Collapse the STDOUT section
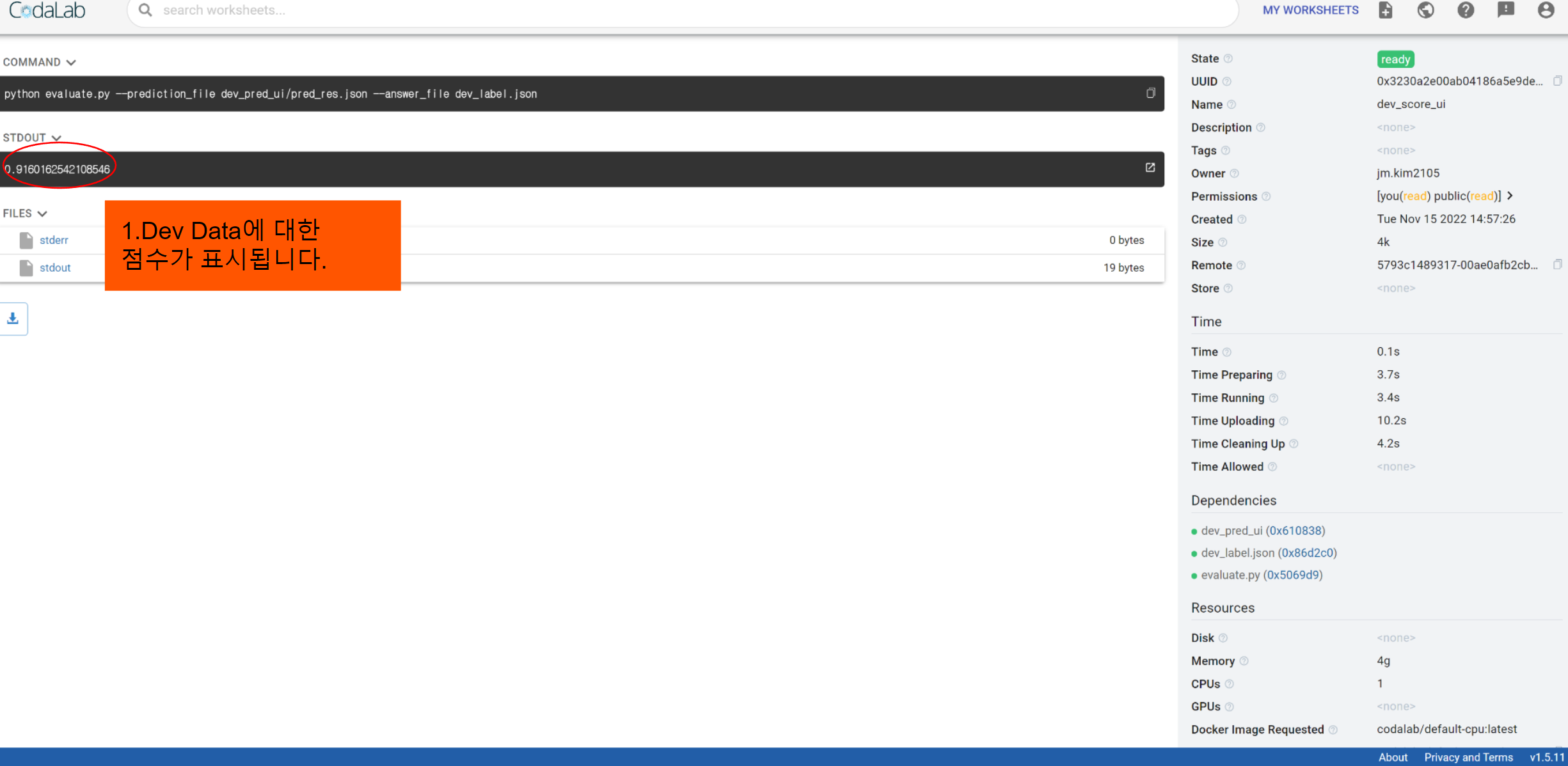Image resolution: width=1568 pixels, height=766 pixels. pyautogui.click(x=56, y=137)
